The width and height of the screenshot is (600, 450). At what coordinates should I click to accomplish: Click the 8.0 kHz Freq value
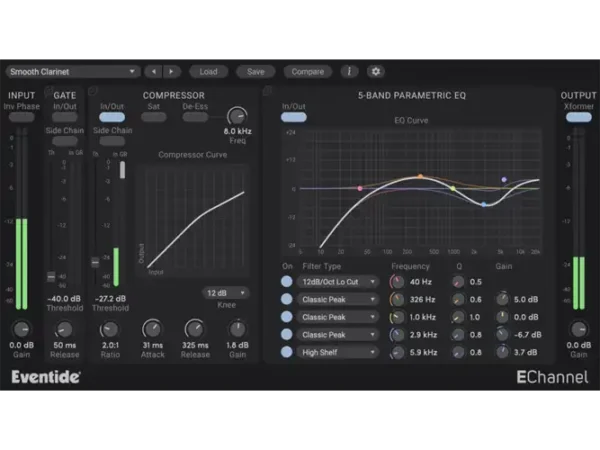tap(237, 131)
